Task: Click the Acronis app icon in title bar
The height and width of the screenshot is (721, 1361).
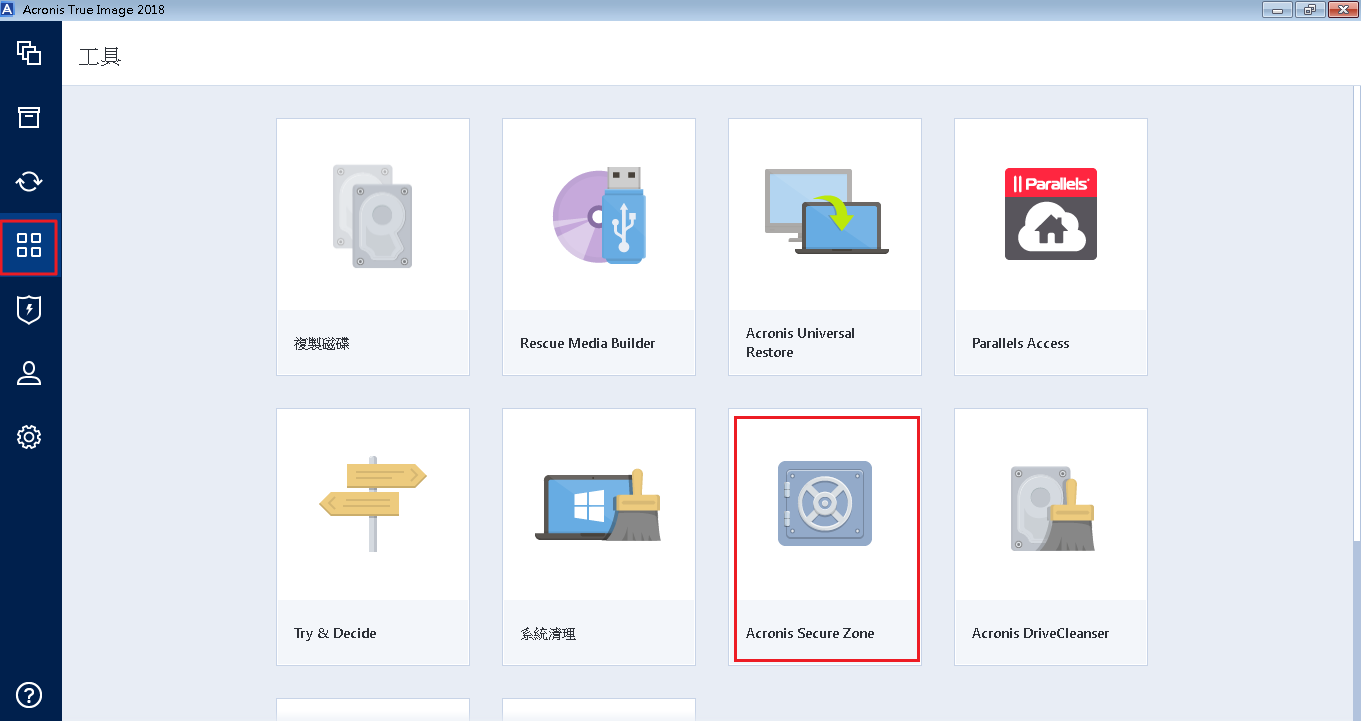Action: [9, 10]
